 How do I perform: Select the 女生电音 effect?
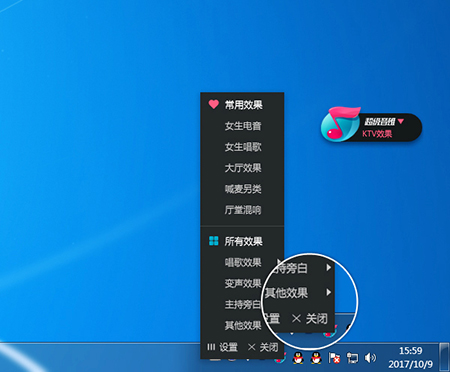point(243,126)
